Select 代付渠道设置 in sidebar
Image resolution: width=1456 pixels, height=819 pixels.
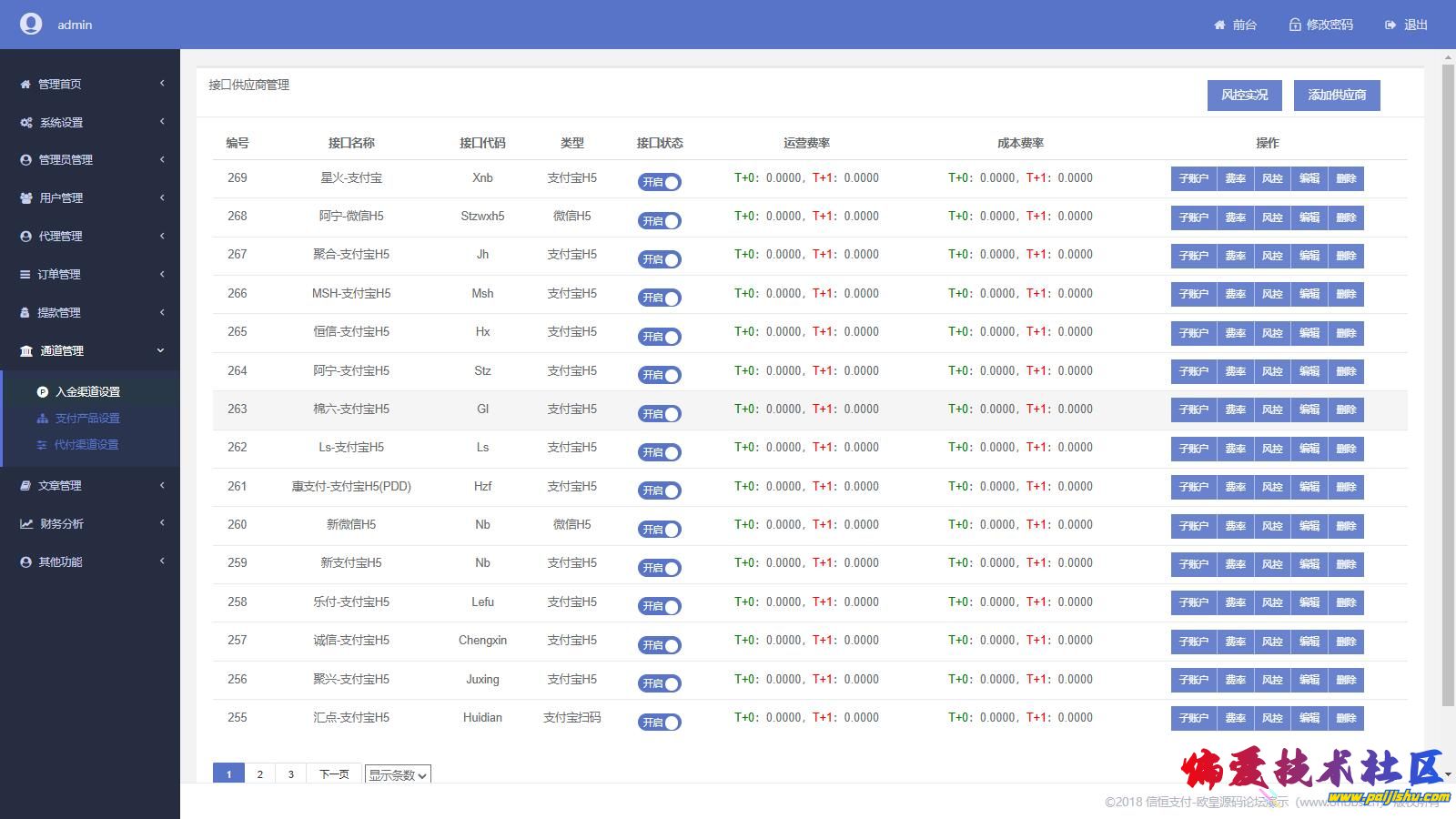86,445
